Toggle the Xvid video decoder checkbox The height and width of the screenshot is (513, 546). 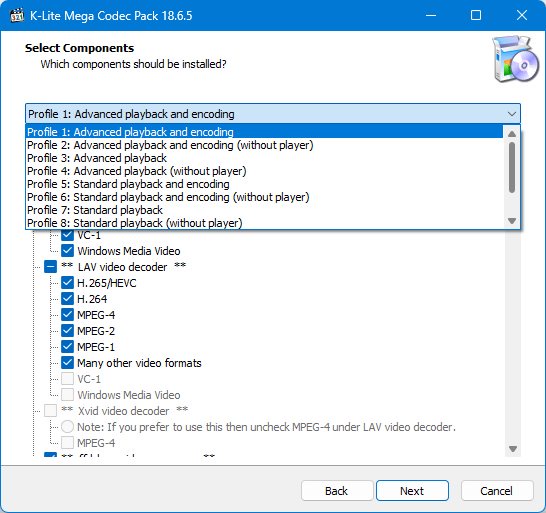click(50, 411)
